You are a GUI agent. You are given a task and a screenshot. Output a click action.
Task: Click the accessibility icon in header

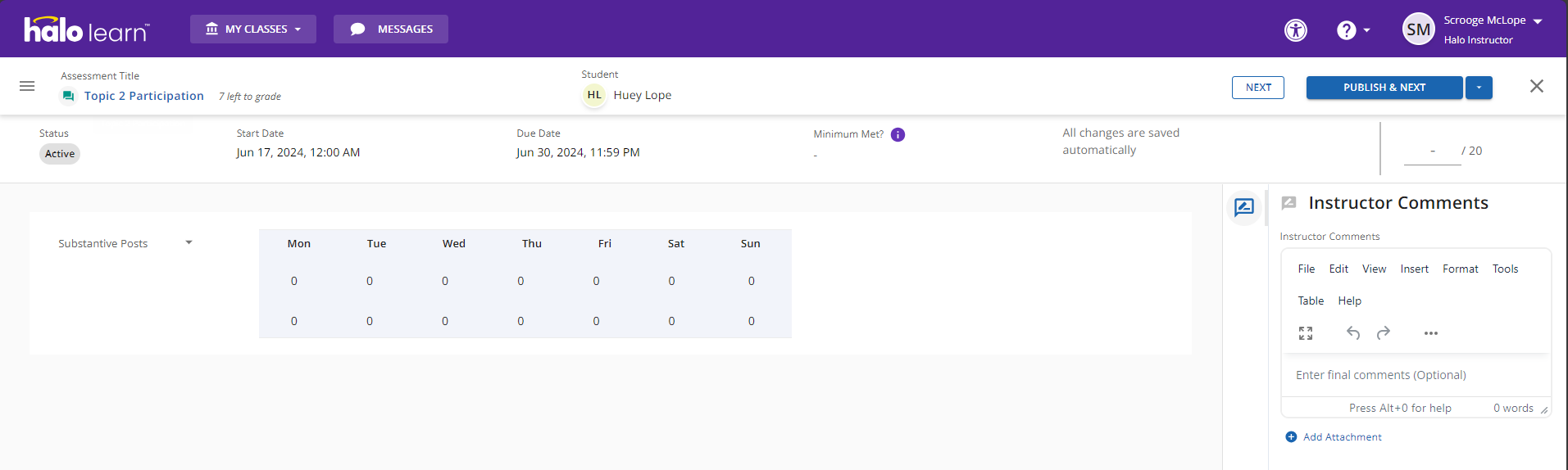(x=1295, y=30)
